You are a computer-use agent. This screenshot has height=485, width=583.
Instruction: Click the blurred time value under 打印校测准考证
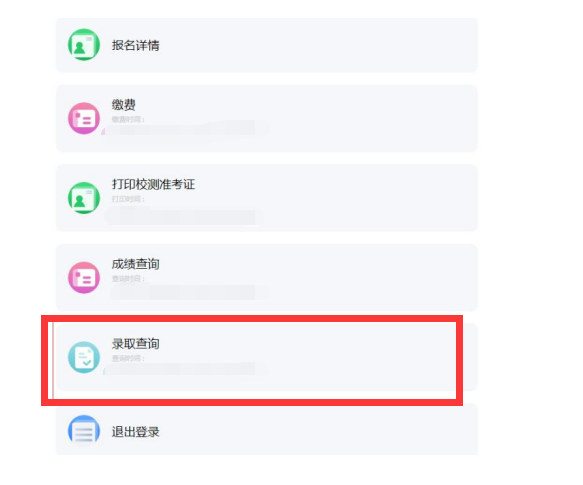(185, 216)
